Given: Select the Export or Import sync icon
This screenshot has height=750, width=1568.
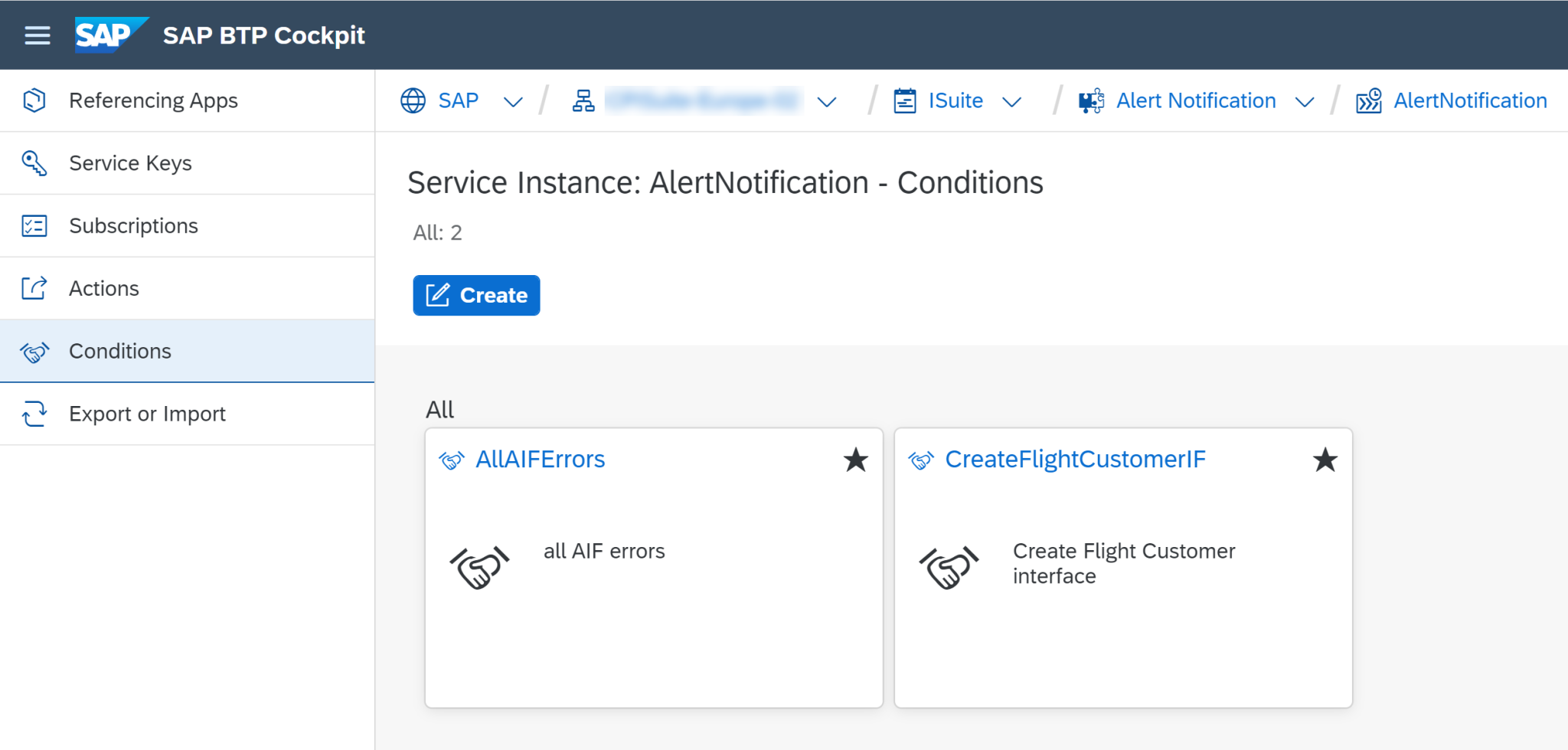Looking at the screenshot, I should 34,413.
